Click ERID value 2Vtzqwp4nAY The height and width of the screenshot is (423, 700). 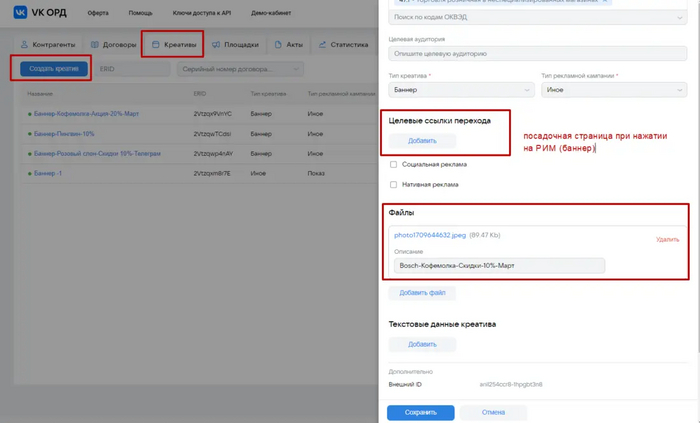tap(213, 153)
